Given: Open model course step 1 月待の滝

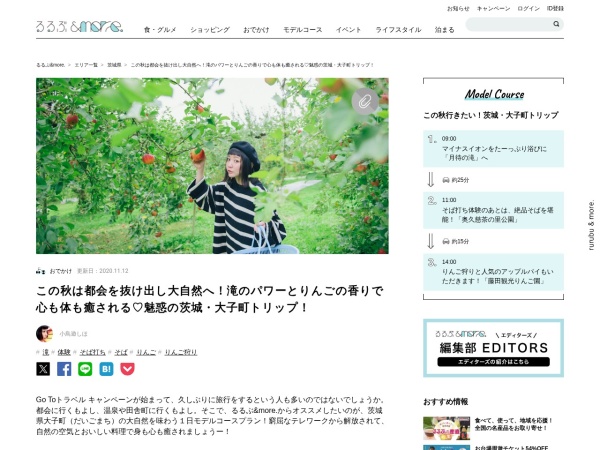Looking at the screenshot, I should (x=493, y=148).
